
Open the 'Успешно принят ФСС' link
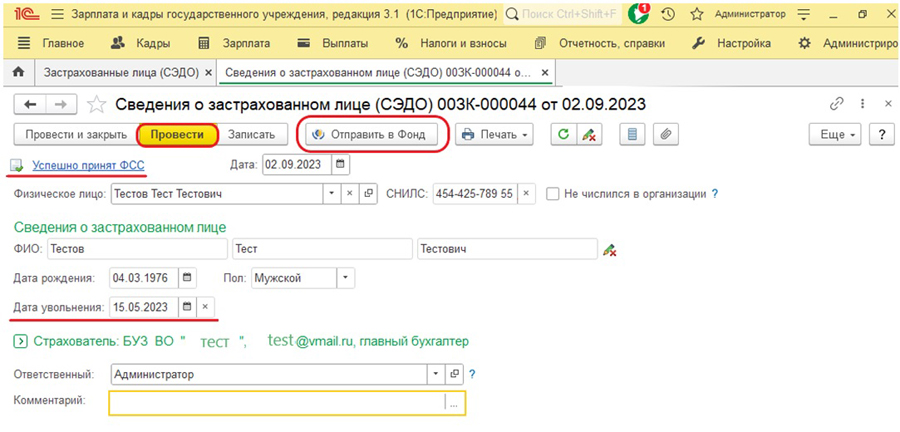coord(88,165)
